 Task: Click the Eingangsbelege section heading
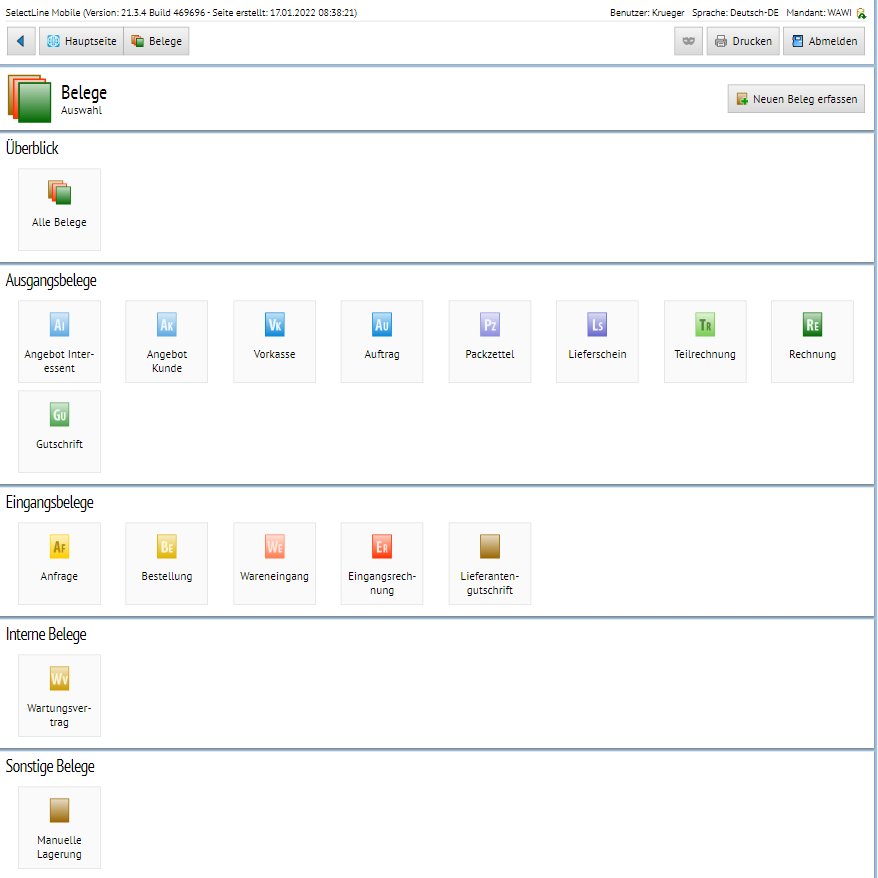(49, 502)
